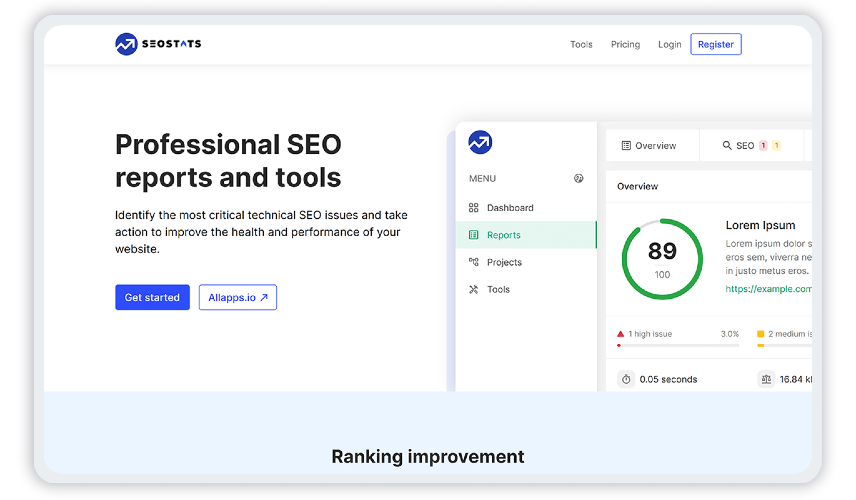Screen dimensions: 856x500
Task: Click the Reports table icon in sidebar
Action: [x=473, y=235]
